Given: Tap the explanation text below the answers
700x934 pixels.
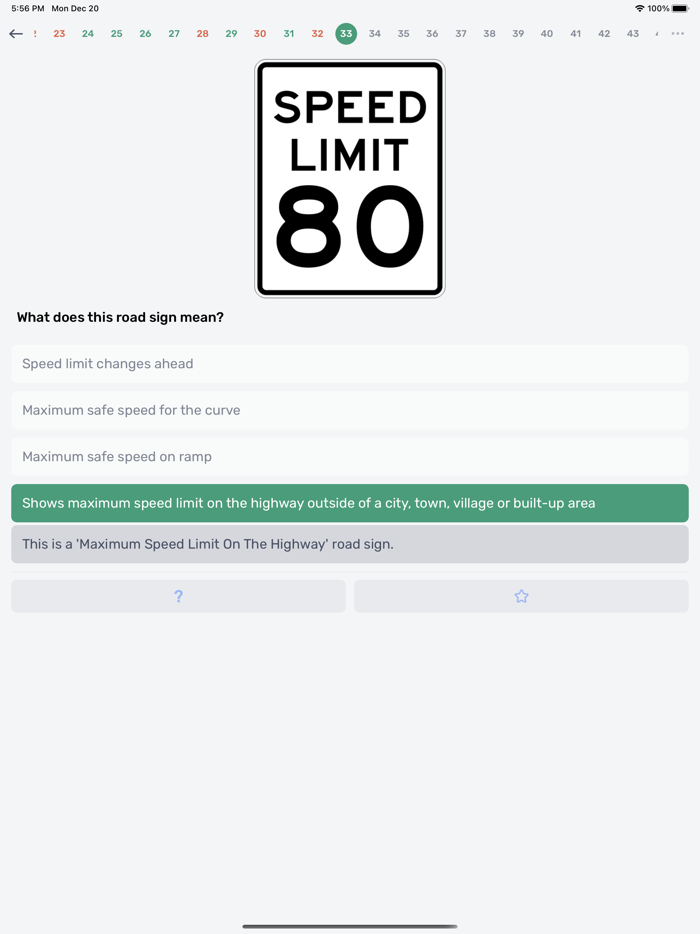Looking at the screenshot, I should [x=349, y=543].
